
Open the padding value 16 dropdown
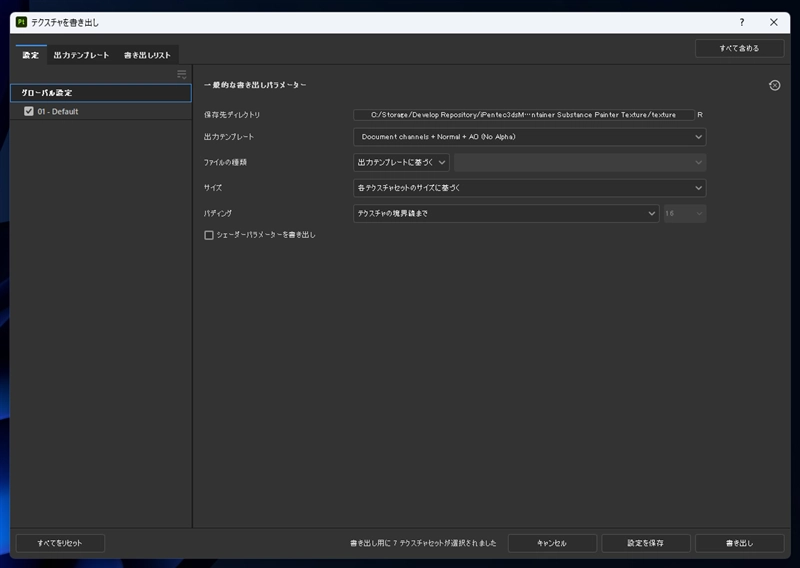tap(685, 213)
